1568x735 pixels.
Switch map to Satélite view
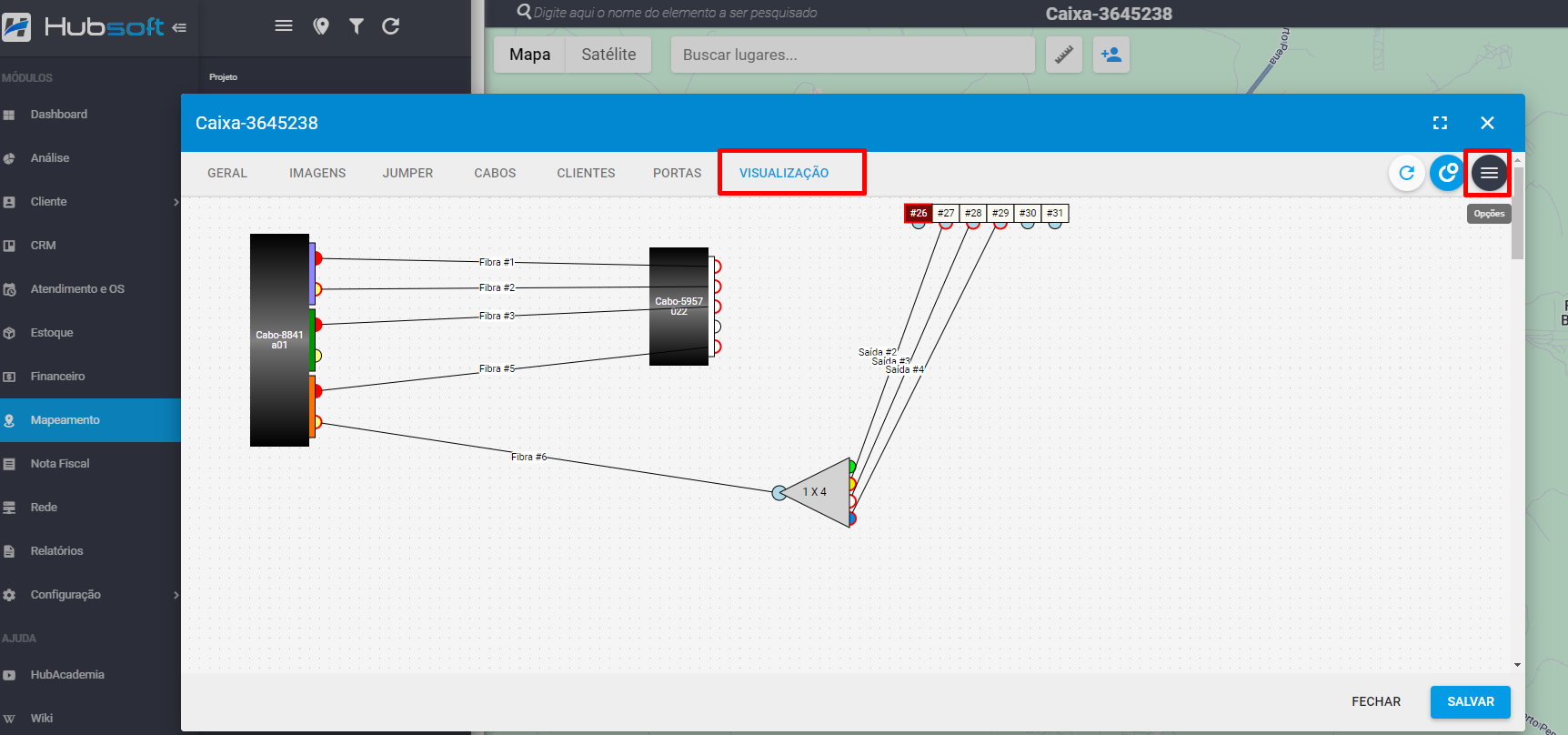point(608,55)
